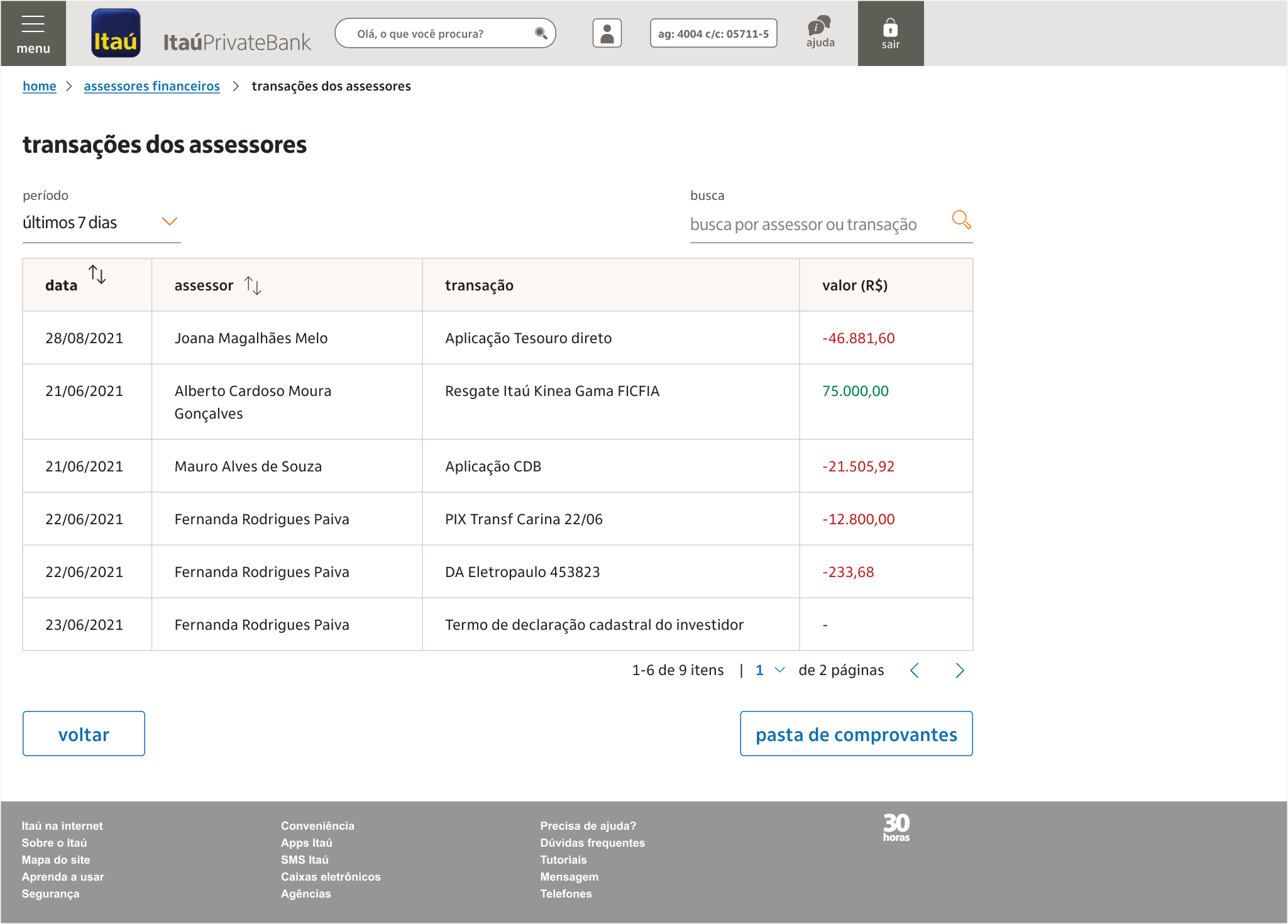Image resolution: width=1288 pixels, height=924 pixels.
Task: Click PIX Transf Carina 22/06 transaction
Action: tap(524, 519)
